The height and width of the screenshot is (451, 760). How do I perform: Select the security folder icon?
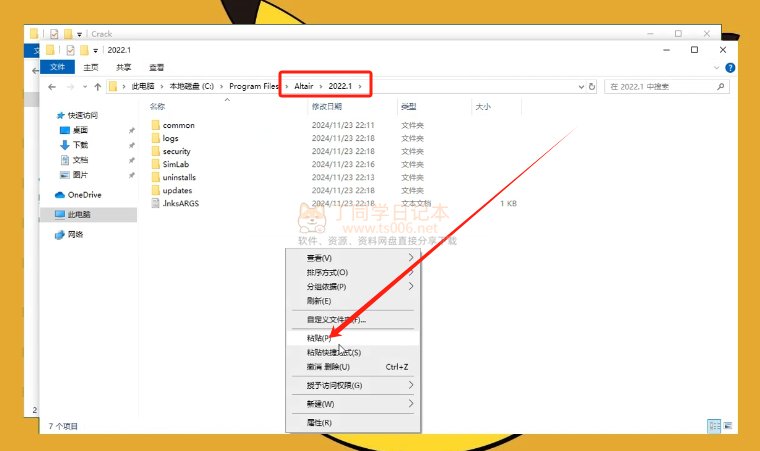pos(156,151)
